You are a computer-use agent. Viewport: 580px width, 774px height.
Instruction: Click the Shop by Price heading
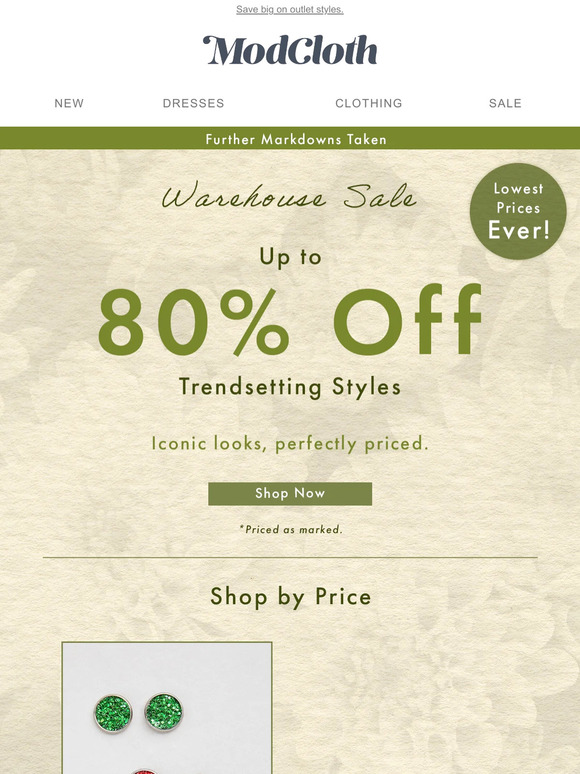point(290,596)
